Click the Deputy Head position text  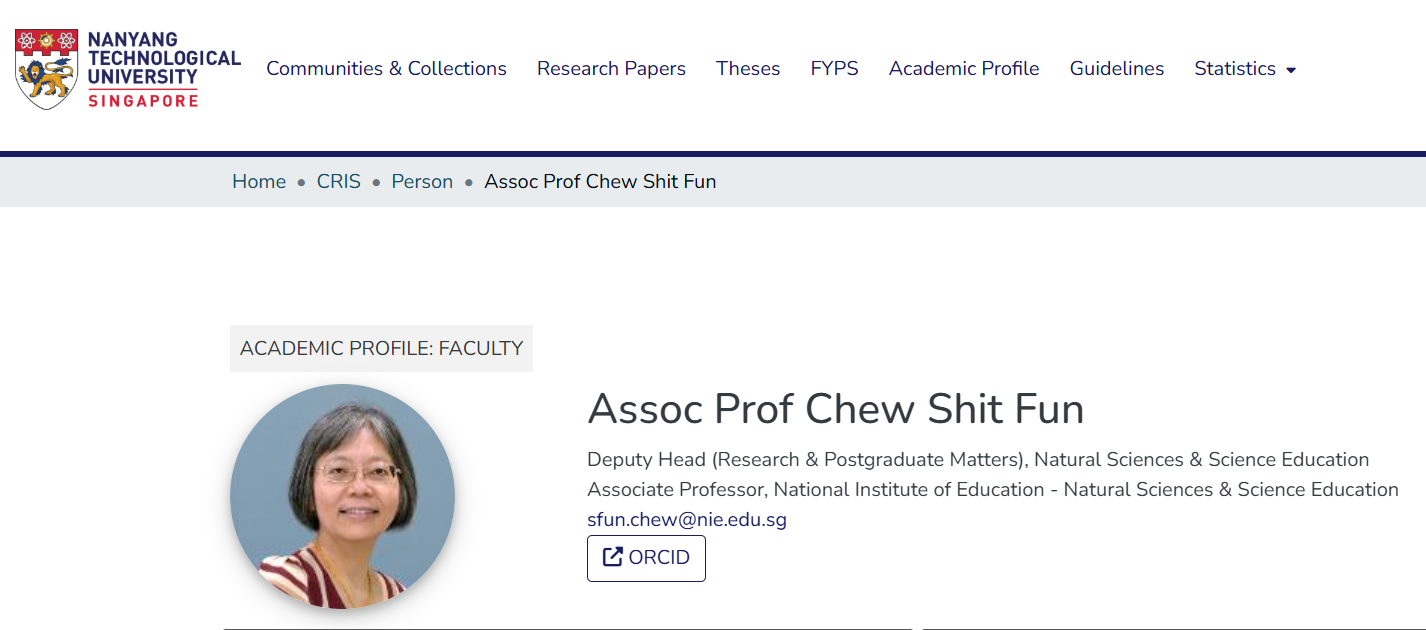[977, 460]
